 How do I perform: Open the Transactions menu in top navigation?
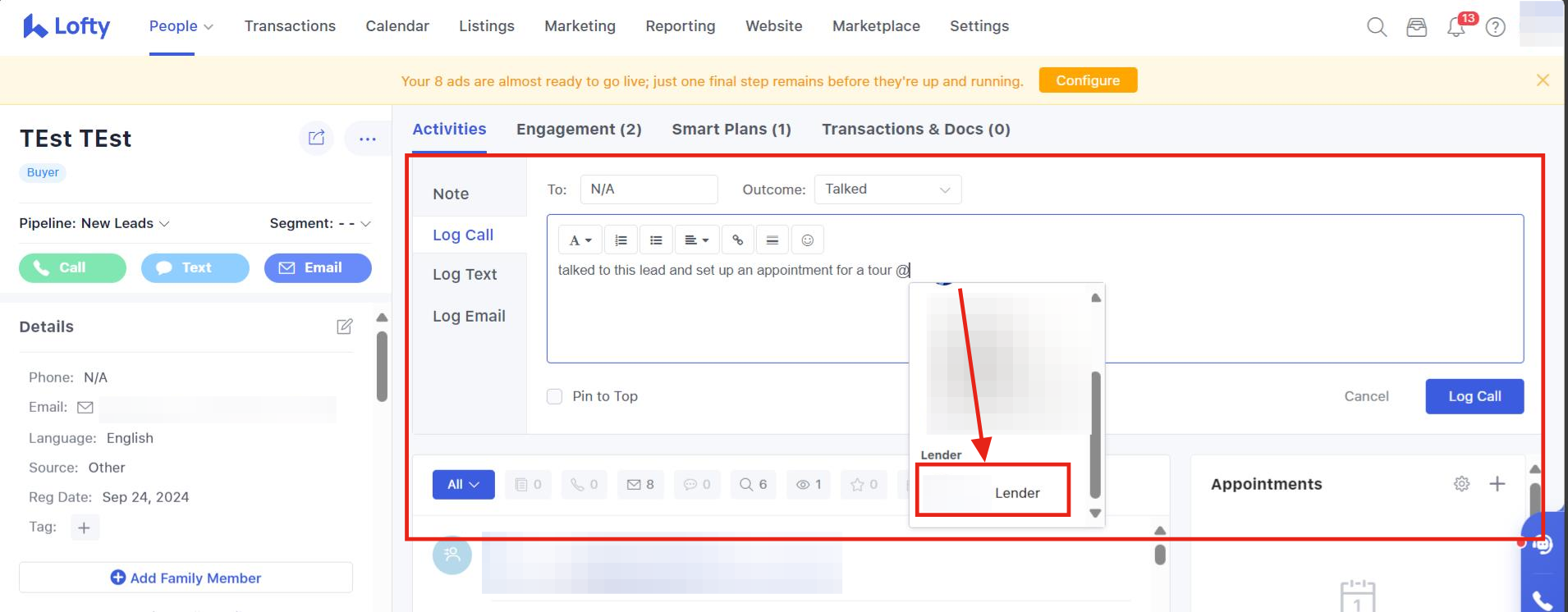point(290,26)
